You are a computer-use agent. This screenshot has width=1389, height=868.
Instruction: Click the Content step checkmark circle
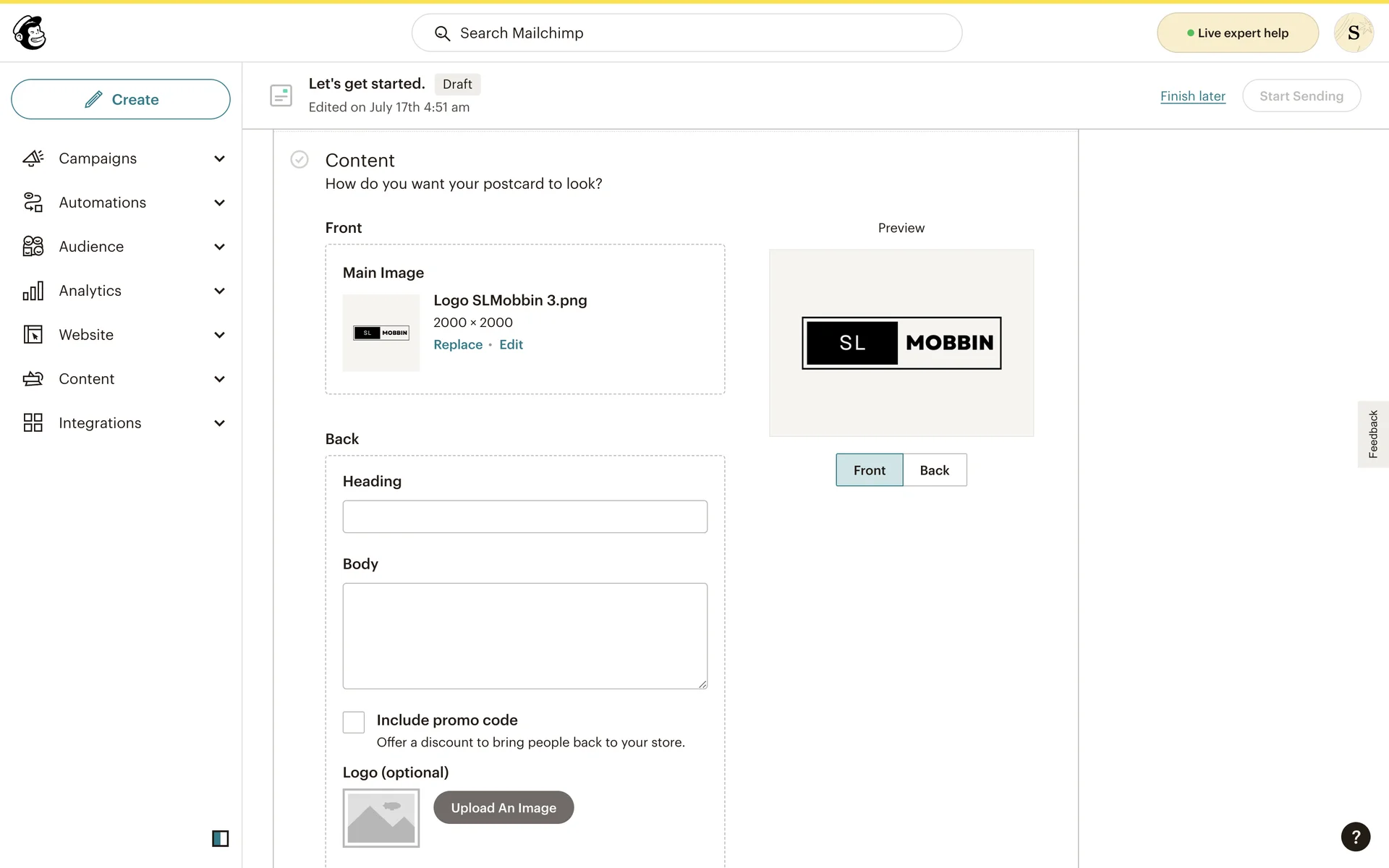click(299, 159)
